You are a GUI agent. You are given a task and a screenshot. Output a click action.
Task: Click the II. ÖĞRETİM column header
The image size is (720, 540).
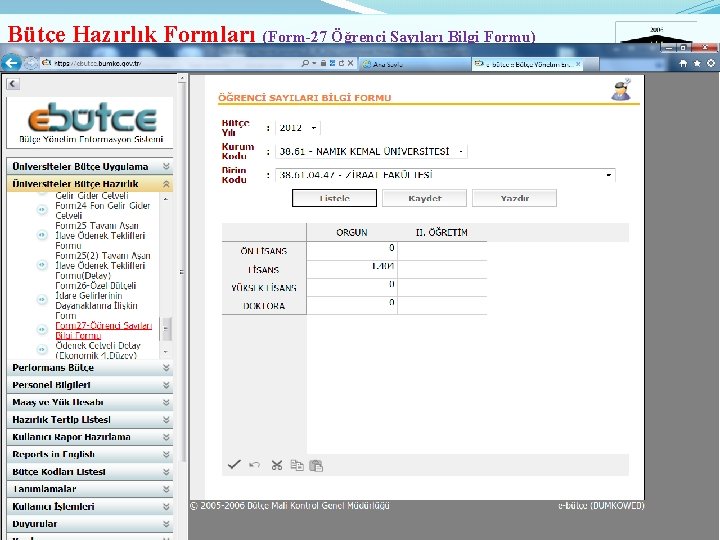pyautogui.click(x=442, y=232)
